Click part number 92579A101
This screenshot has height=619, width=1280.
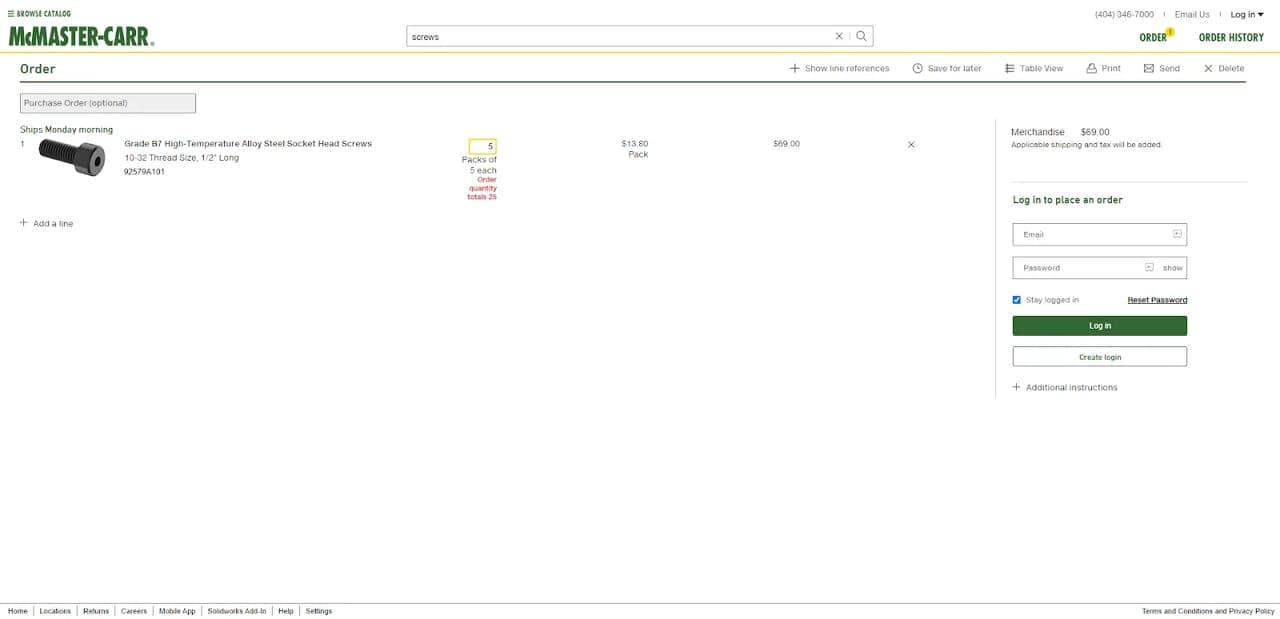[x=144, y=172]
